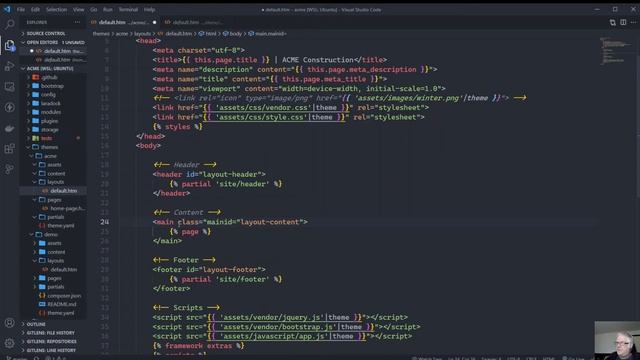Expand the modules folder
This screenshot has width=640, height=360.
(51, 112)
